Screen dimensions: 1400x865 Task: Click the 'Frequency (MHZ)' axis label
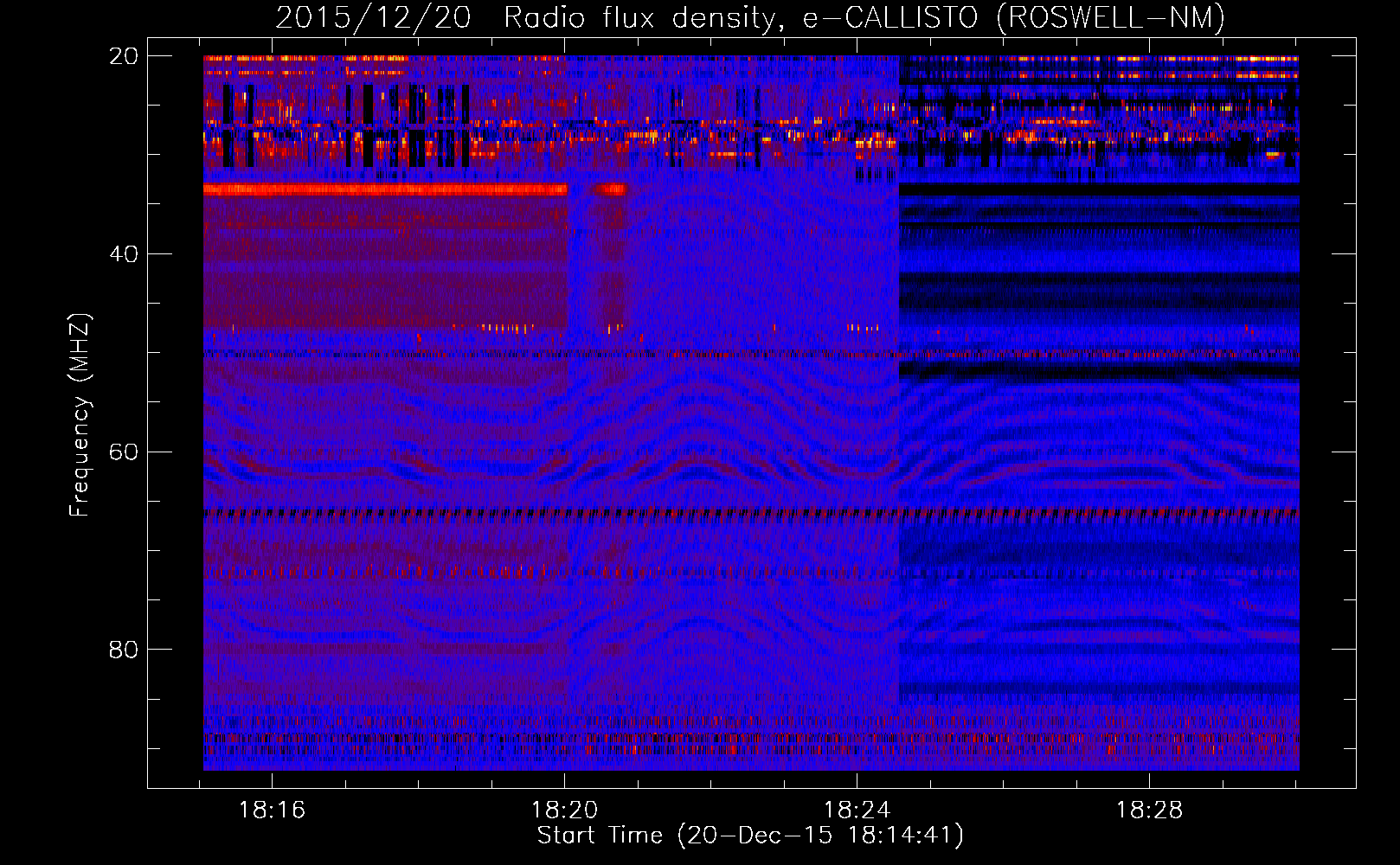point(80,414)
